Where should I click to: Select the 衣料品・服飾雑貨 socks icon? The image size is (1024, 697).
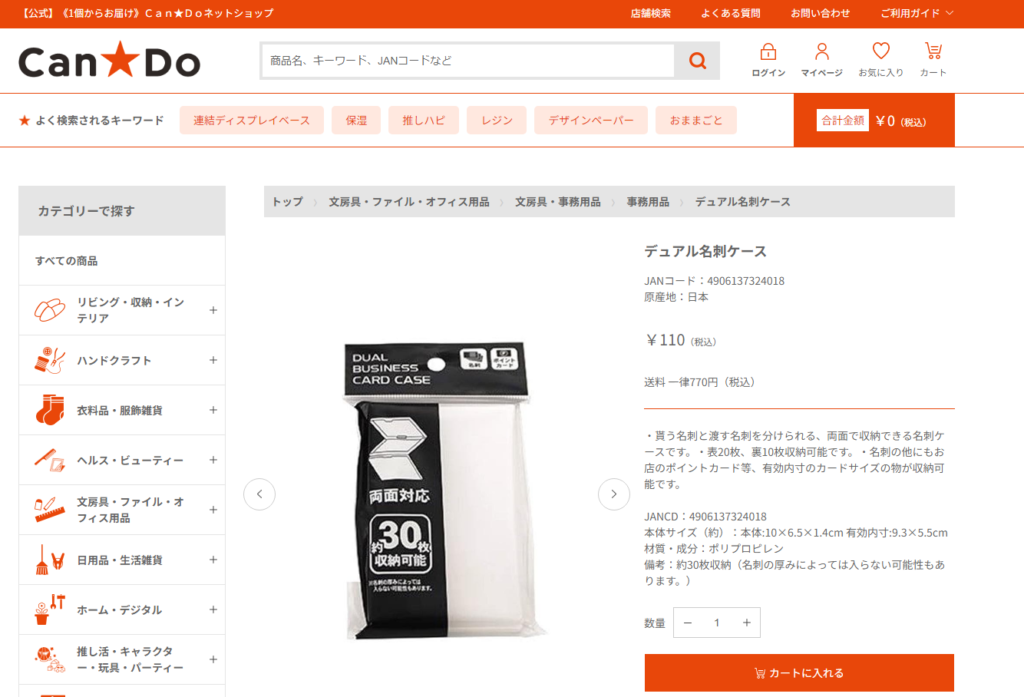[x=50, y=410]
